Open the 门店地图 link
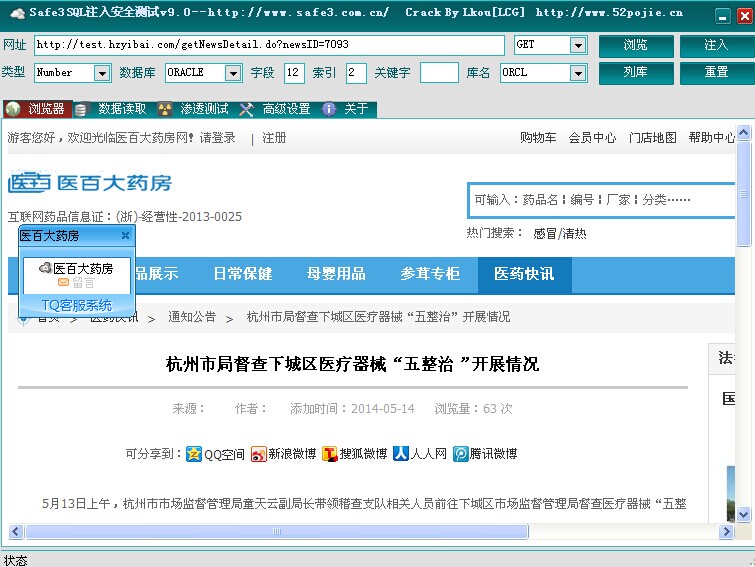The width and height of the screenshot is (755, 567). click(652, 138)
